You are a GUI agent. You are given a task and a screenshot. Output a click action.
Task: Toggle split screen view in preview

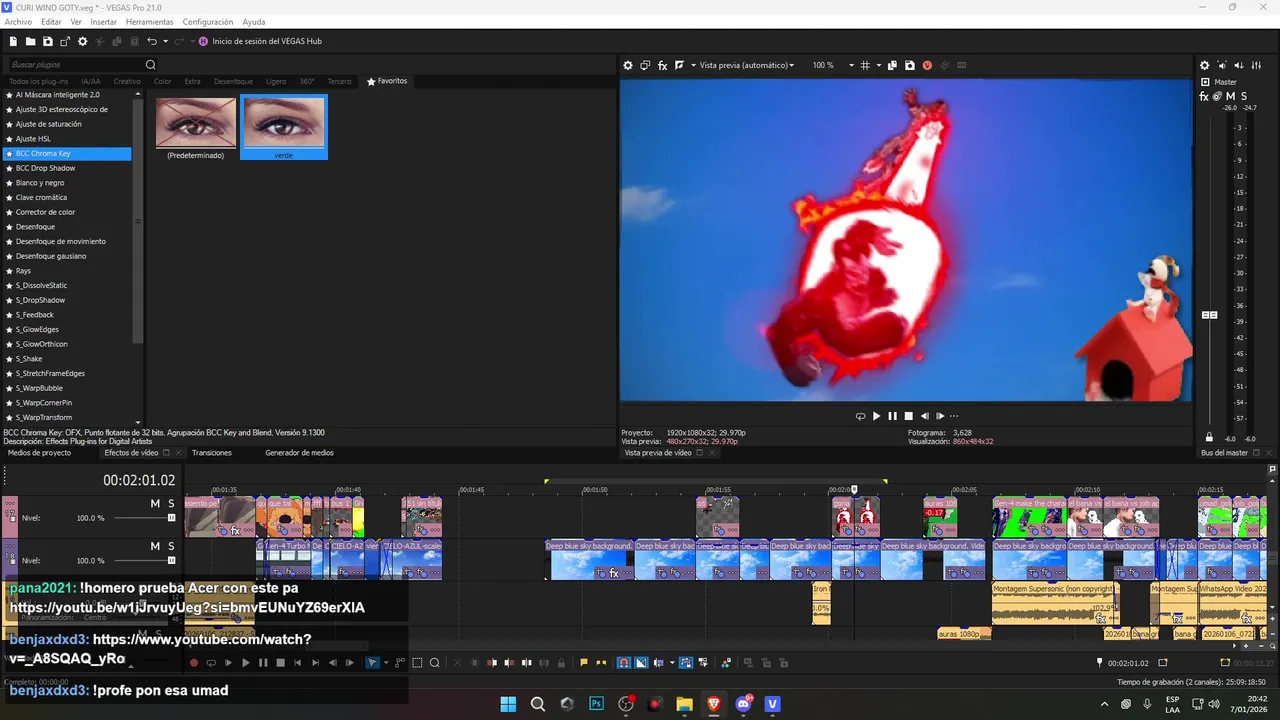point(679,65)
